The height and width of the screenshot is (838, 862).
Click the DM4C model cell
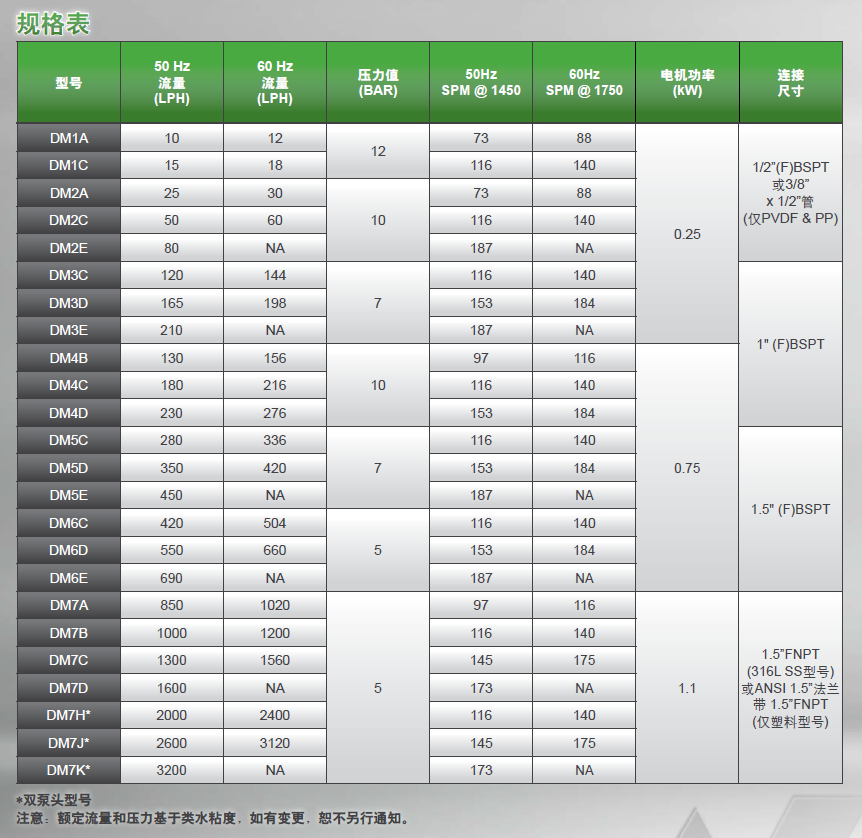[x=69, y=385]
